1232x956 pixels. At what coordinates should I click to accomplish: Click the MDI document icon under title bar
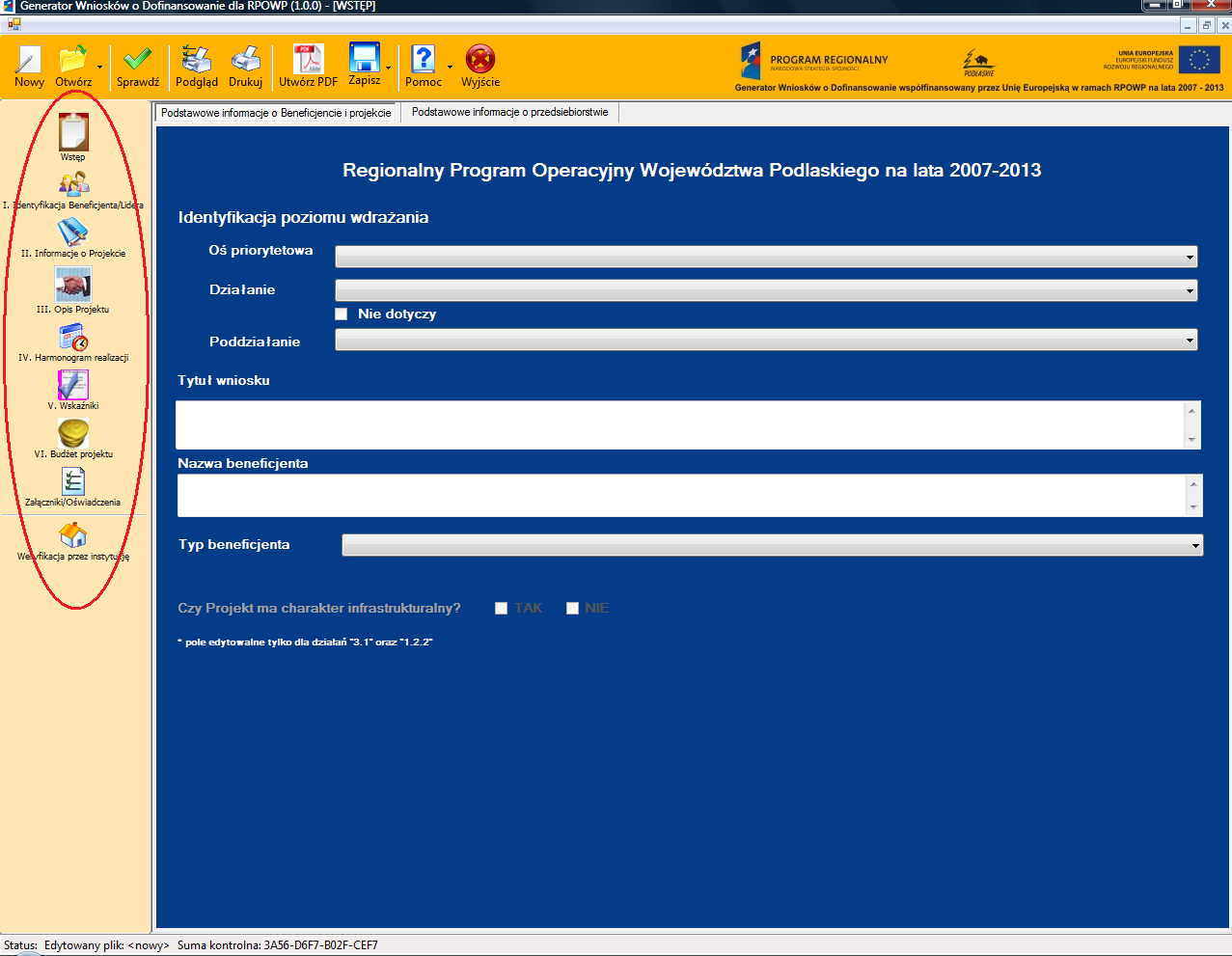pos(14,24)
